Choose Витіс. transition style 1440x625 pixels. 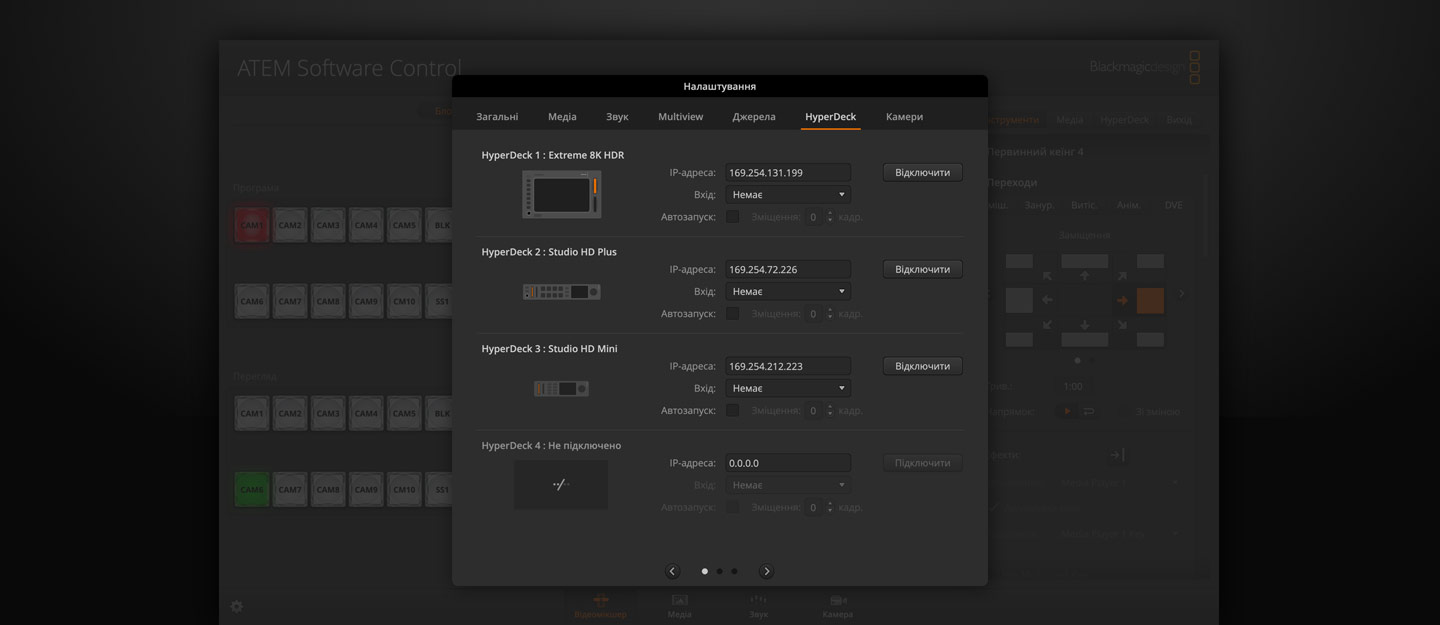1084,205
